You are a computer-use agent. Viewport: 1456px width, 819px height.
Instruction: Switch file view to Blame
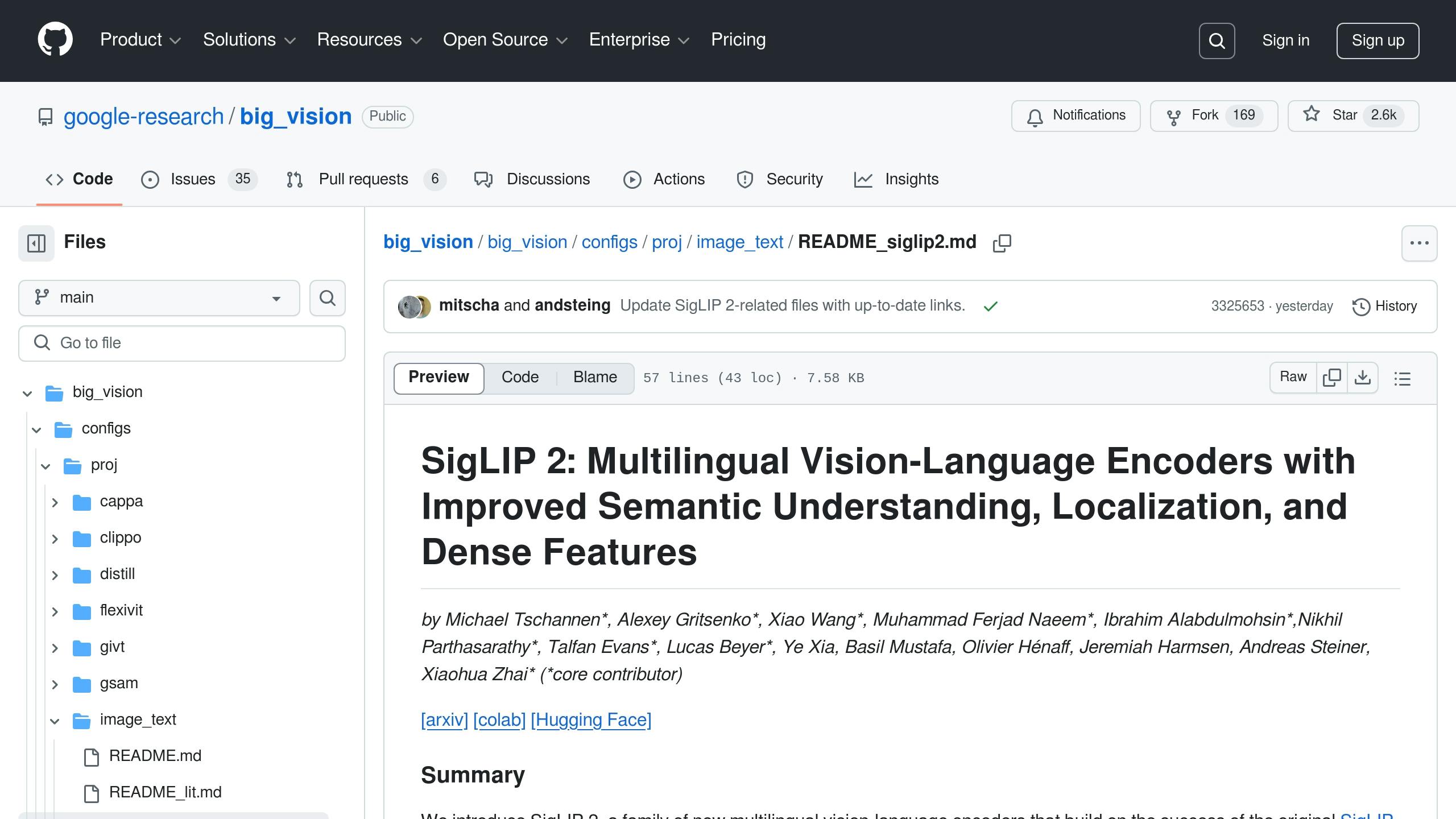tap(595, 378)
